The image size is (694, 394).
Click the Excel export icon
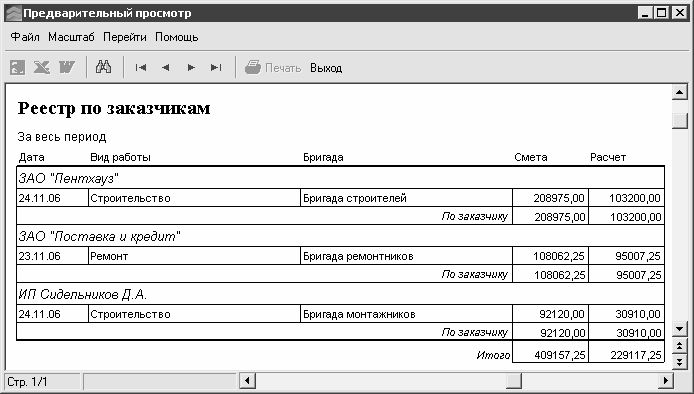(42, 68)
